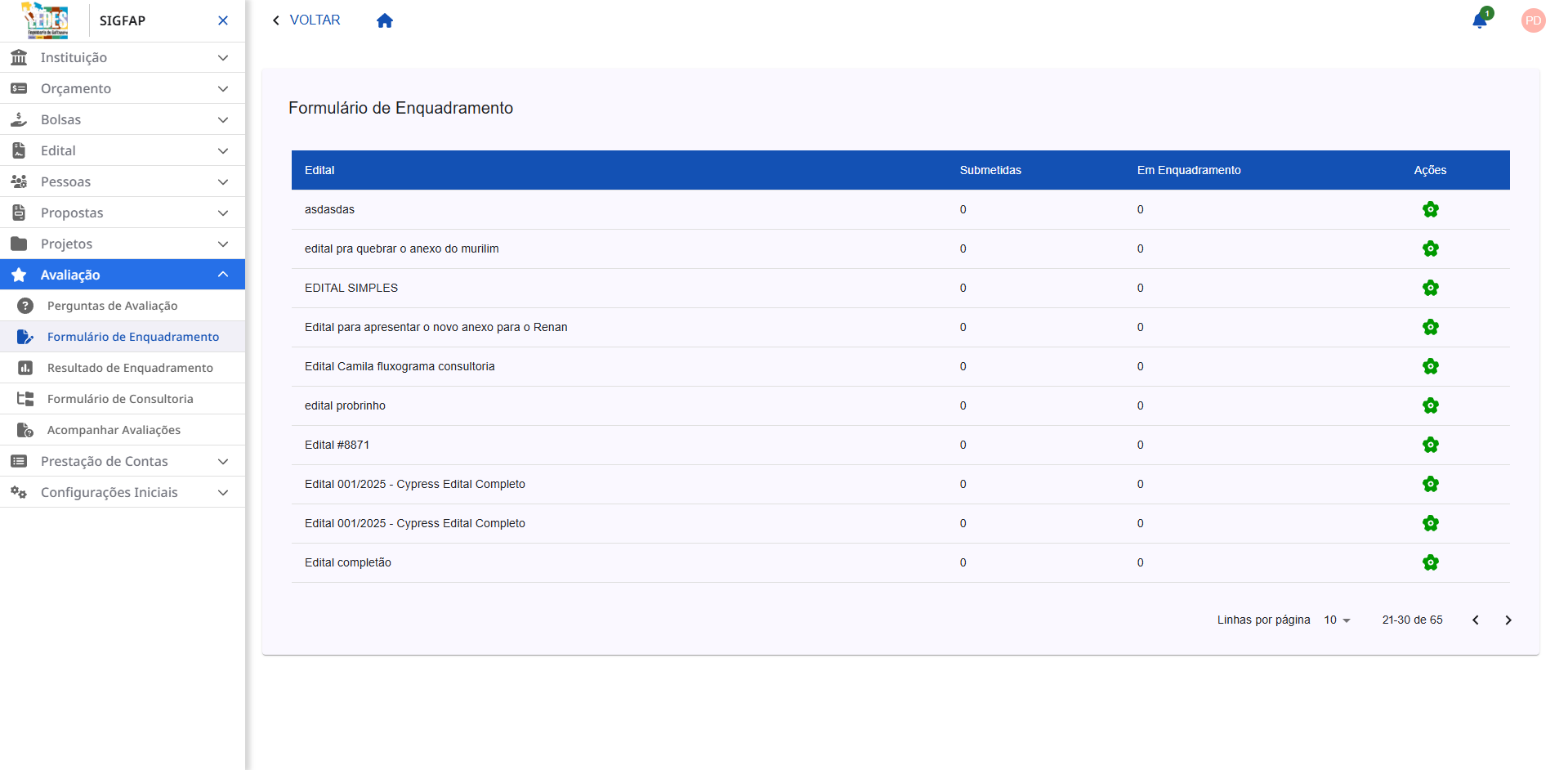Go to the next page of editais
The height and width of the screenshot is (770, 1568).
[x=1508, y=620]
